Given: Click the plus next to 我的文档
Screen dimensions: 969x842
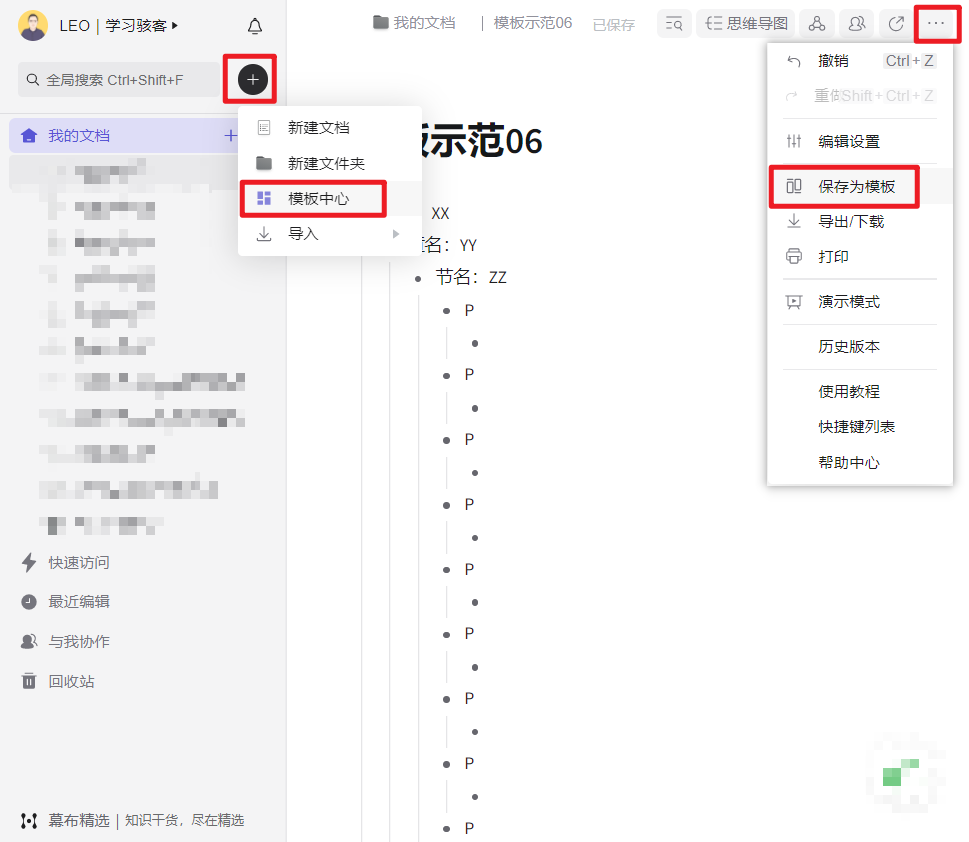Looking at the screenshot, I should tap(231, 135).
